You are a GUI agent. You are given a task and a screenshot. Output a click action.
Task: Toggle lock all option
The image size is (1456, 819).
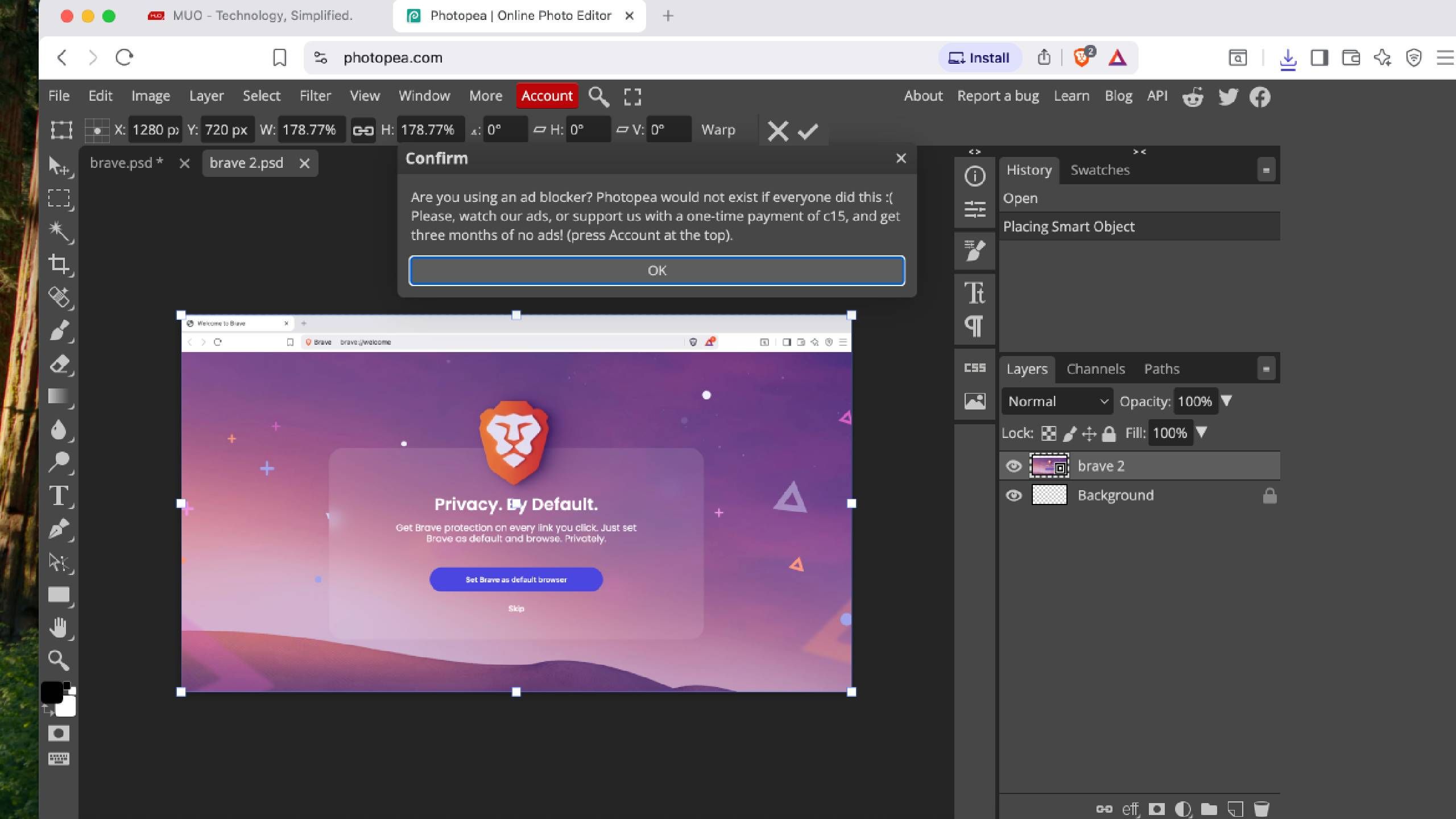coord(1108,434)
